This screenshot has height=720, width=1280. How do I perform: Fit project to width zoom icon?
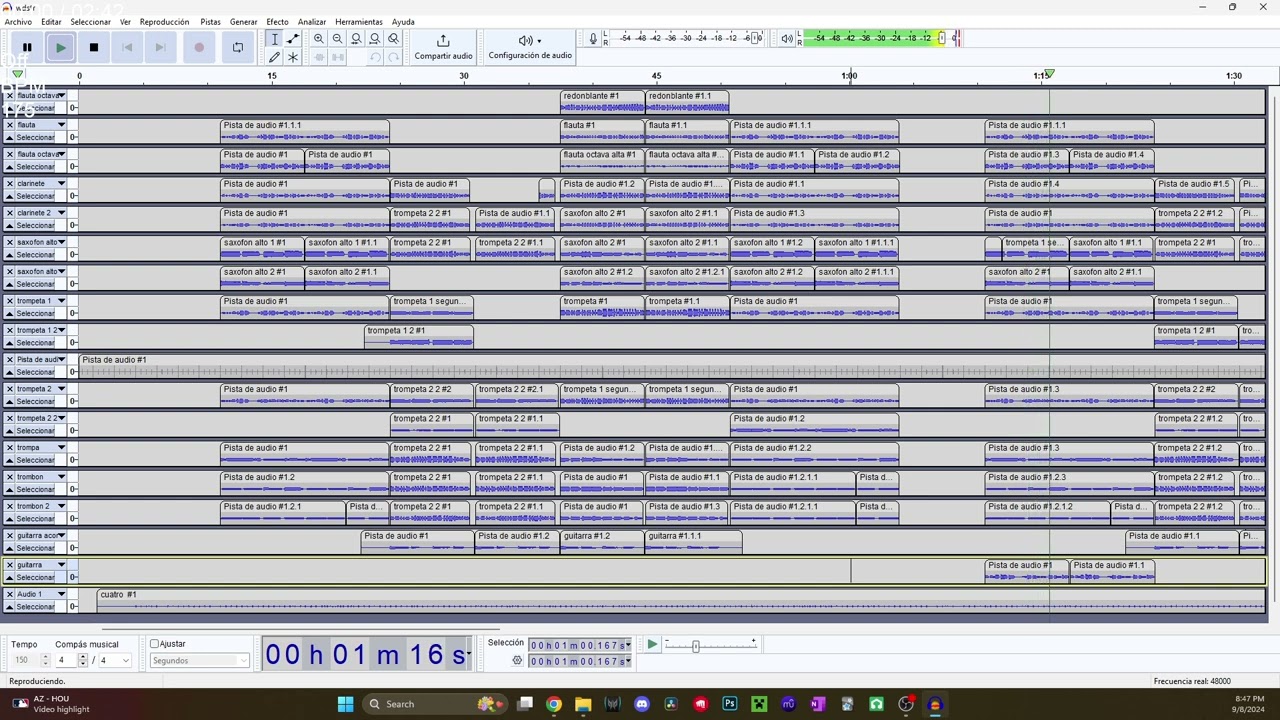coord(374,39)
